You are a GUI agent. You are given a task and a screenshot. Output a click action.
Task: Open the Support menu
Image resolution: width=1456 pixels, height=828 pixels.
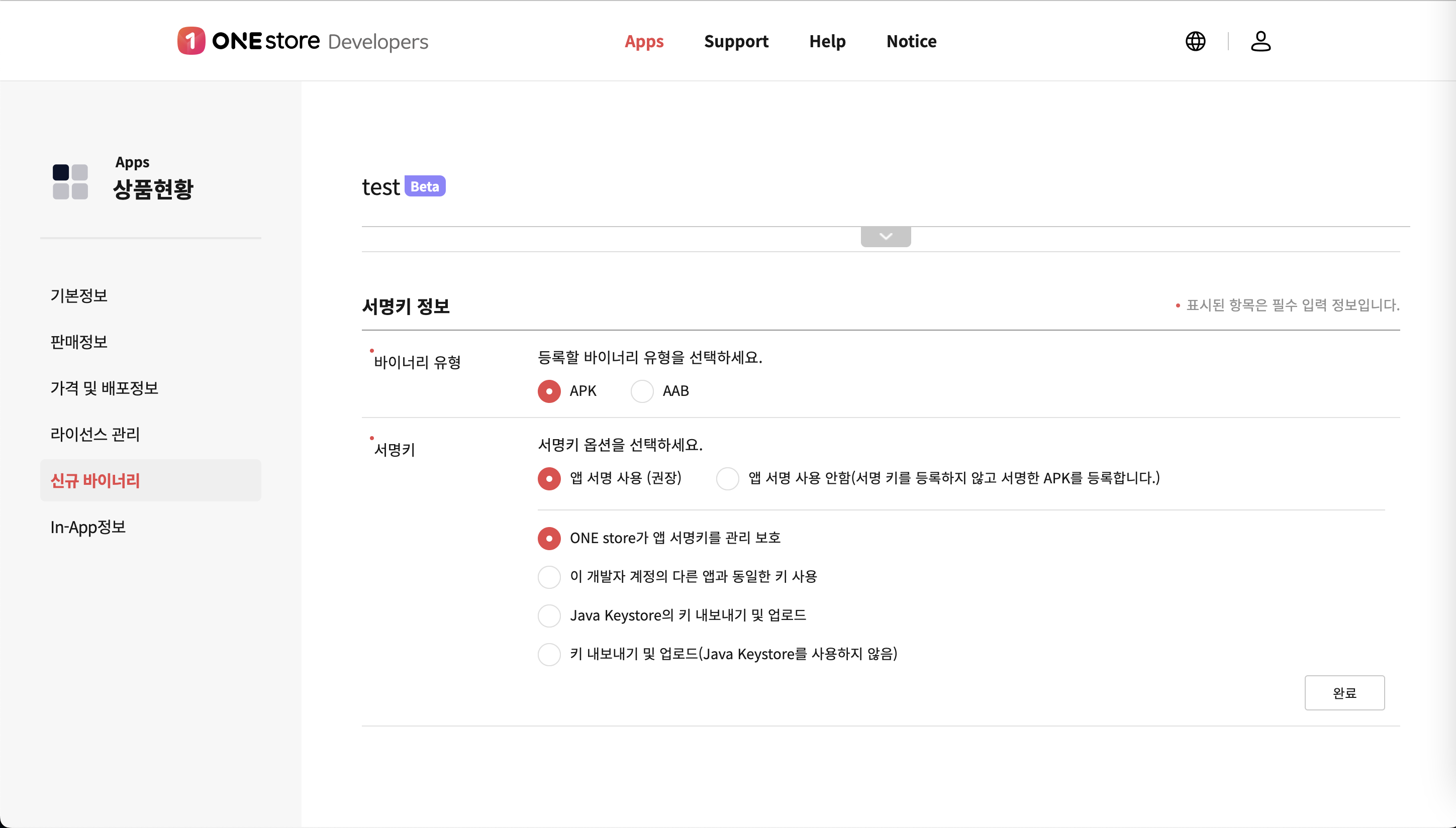[x=736, y=41]
